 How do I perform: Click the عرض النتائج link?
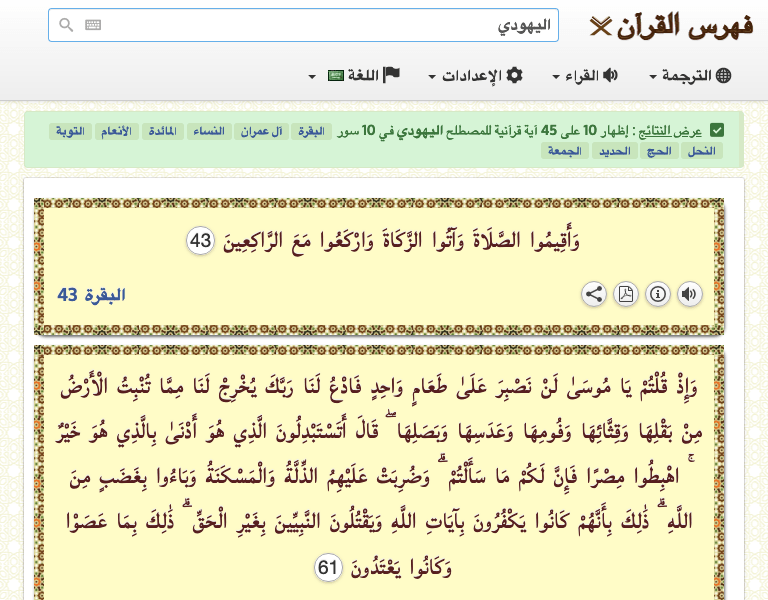(670, 131)
